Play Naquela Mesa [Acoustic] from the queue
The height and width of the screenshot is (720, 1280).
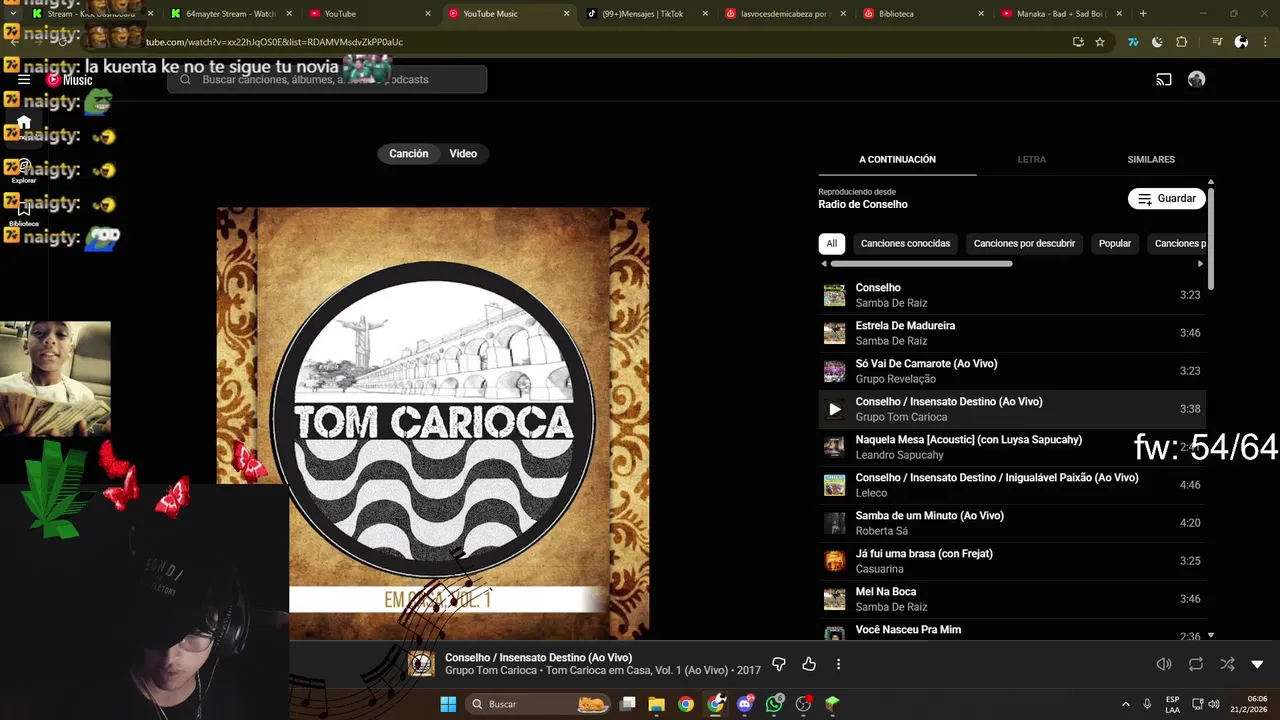pos(1012,447)
